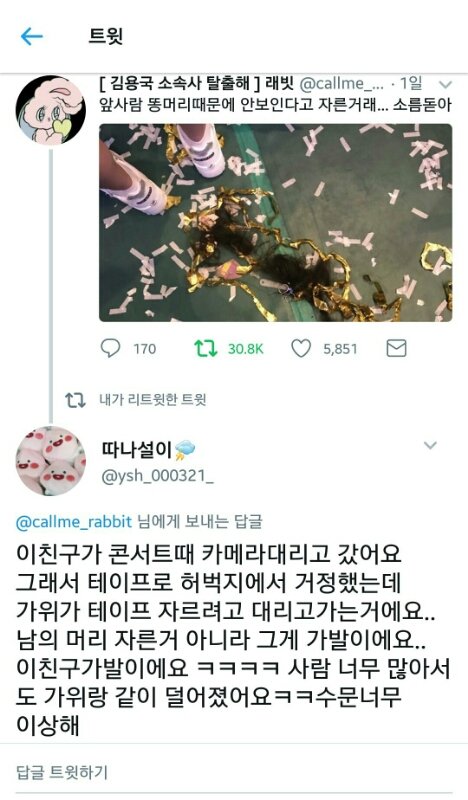Viewport: 468px width, 800px height.
Task: Open the @callme_rabbit mention link
Action: point(74,522)
